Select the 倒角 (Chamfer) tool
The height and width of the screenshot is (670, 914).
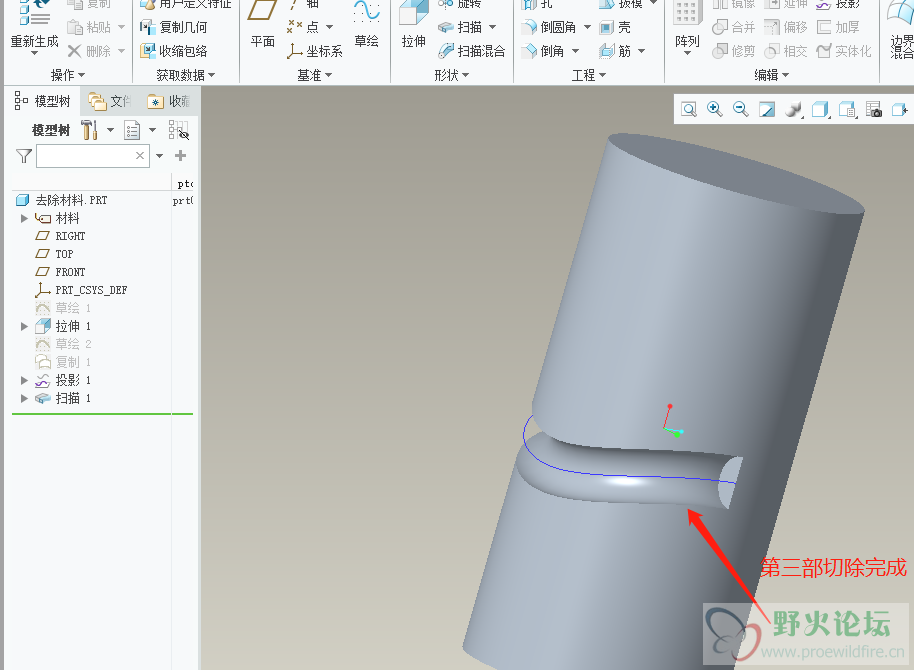click(543, 51)
